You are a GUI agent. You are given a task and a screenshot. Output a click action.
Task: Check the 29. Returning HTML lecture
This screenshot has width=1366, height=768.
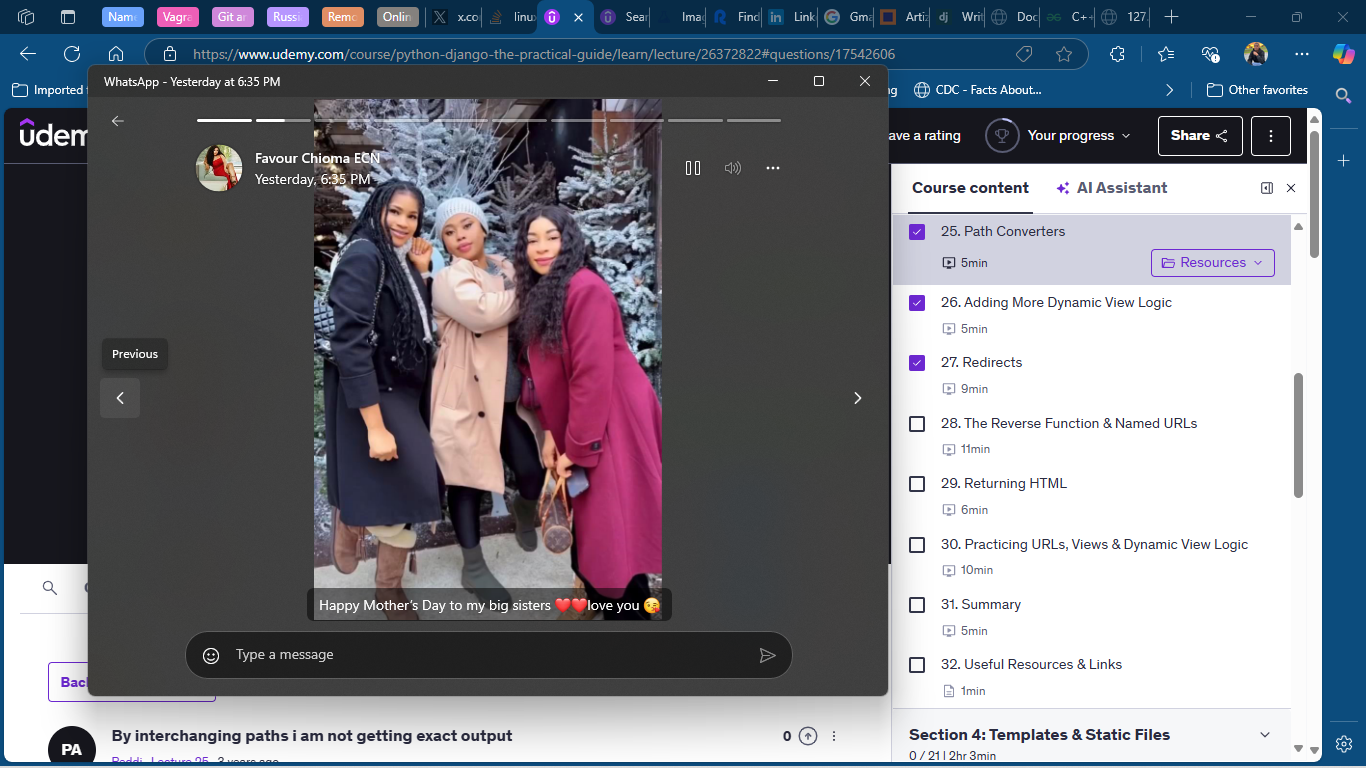point(917,484)
